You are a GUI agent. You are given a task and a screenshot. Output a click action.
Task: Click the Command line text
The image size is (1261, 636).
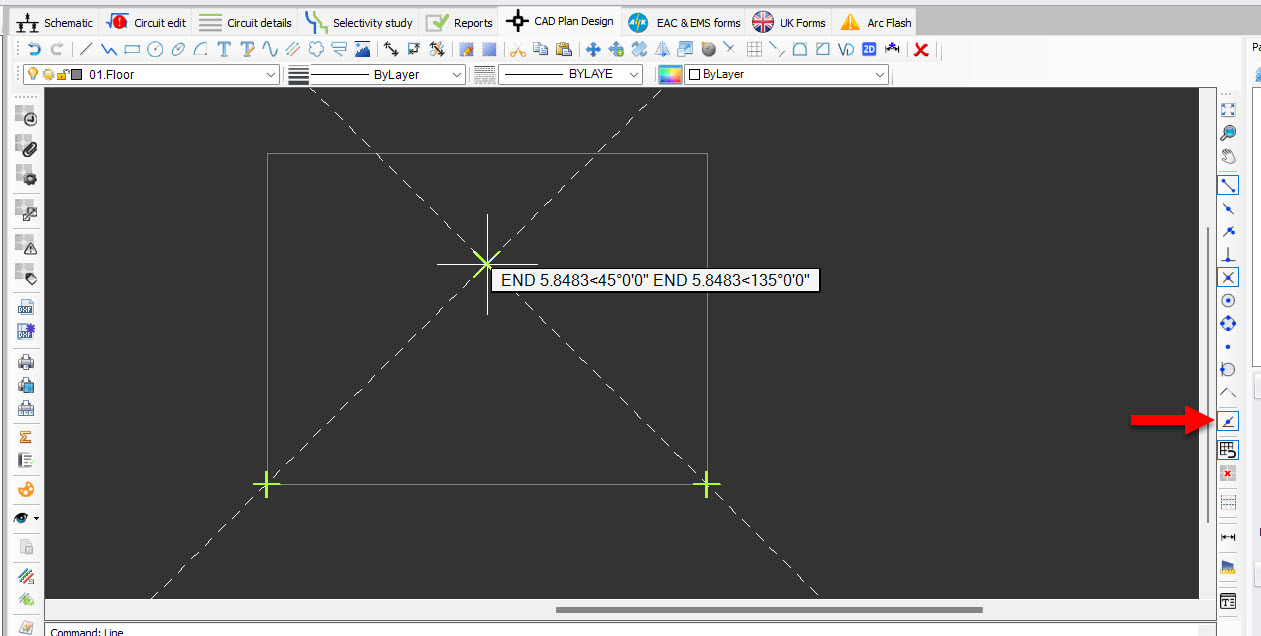coord(87,632)
